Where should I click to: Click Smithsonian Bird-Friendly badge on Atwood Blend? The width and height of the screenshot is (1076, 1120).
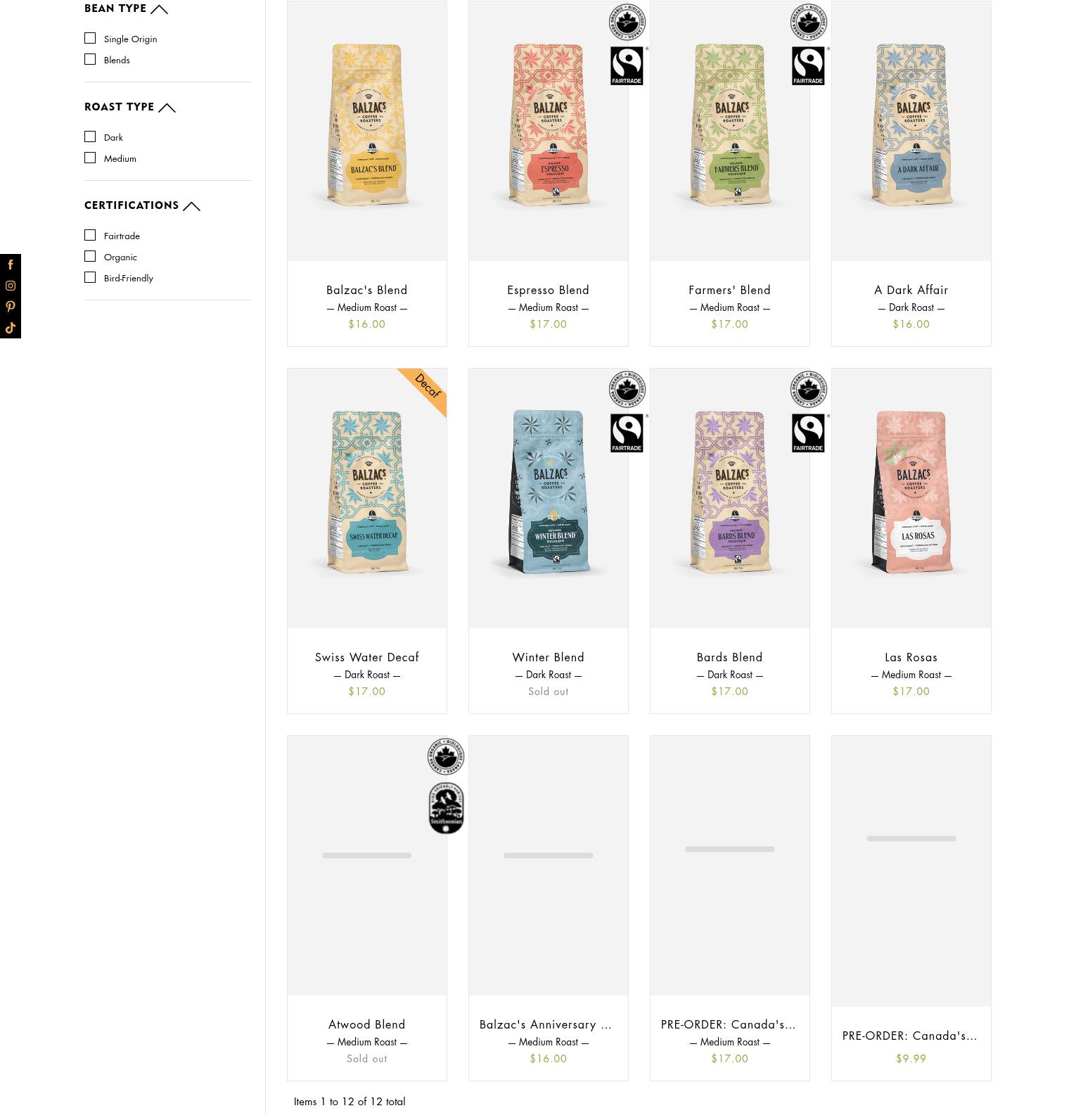point(446,809)
